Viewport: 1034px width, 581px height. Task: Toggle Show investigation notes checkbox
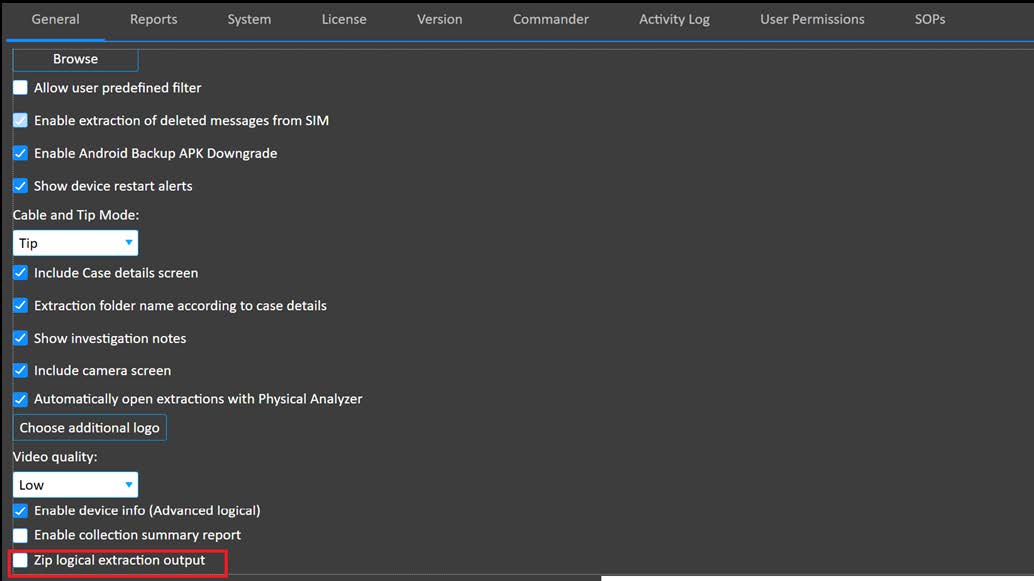coord(20,339)
